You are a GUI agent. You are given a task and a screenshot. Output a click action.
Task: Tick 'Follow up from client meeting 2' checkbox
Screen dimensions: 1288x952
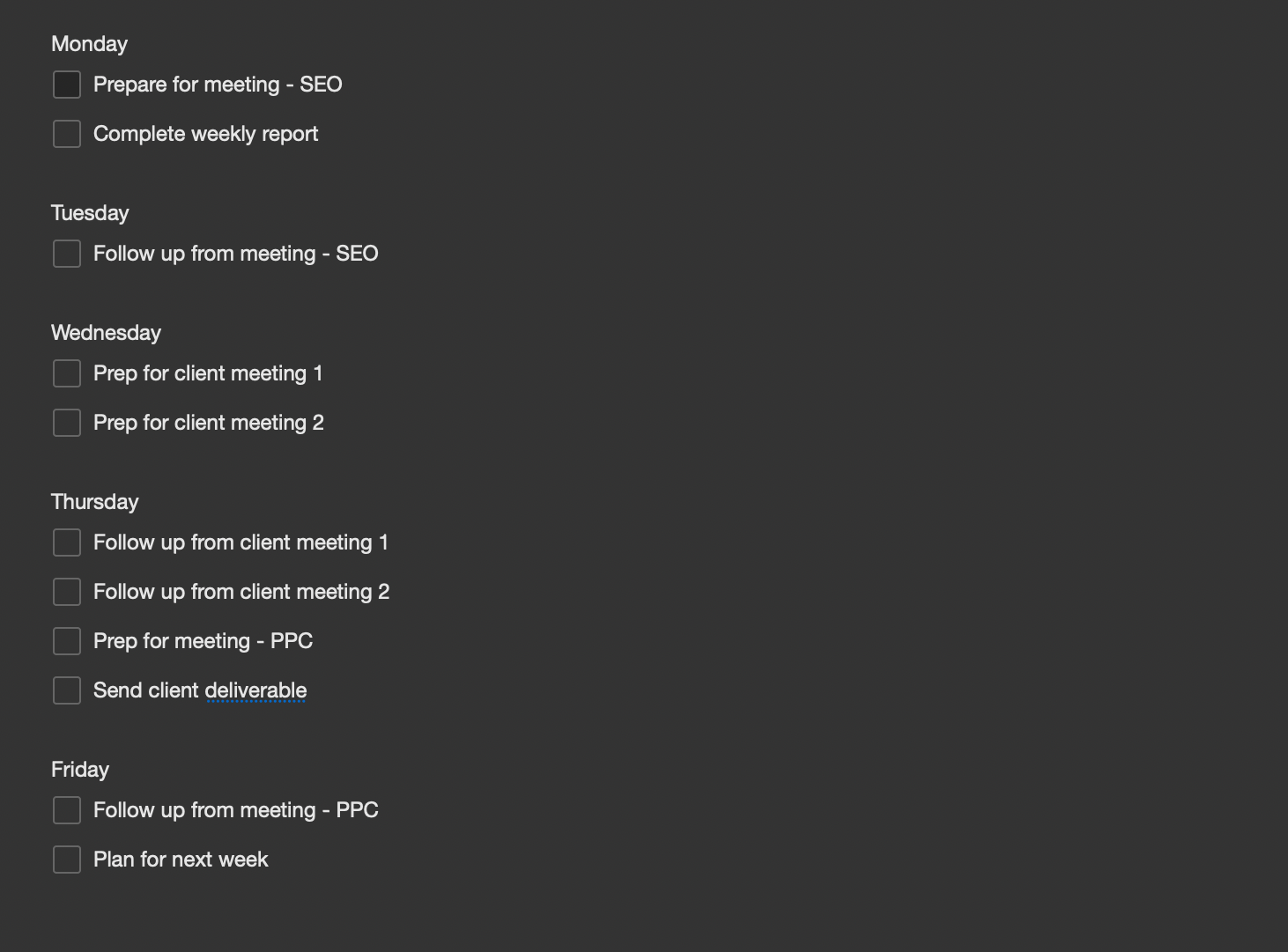[x=67, y=592]
